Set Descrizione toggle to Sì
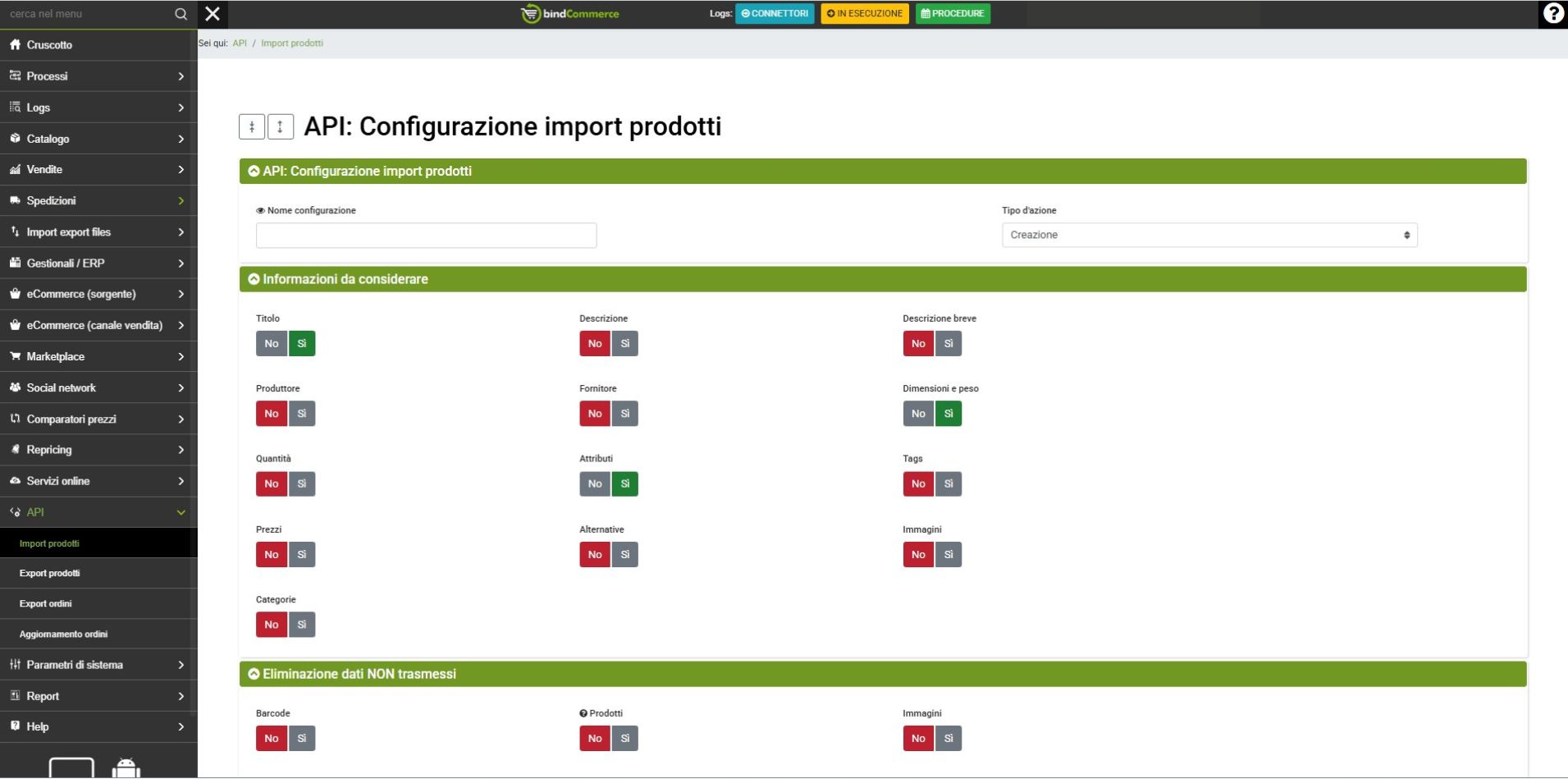The image size is (1568, 779). tap(624, 344)
